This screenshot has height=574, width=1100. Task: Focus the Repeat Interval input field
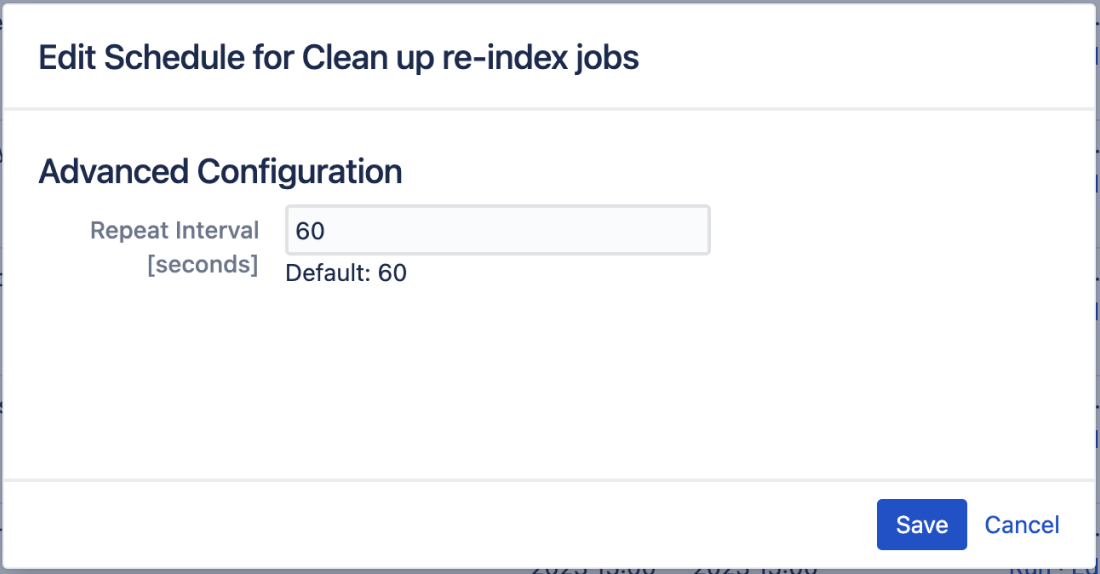[497, 231]
